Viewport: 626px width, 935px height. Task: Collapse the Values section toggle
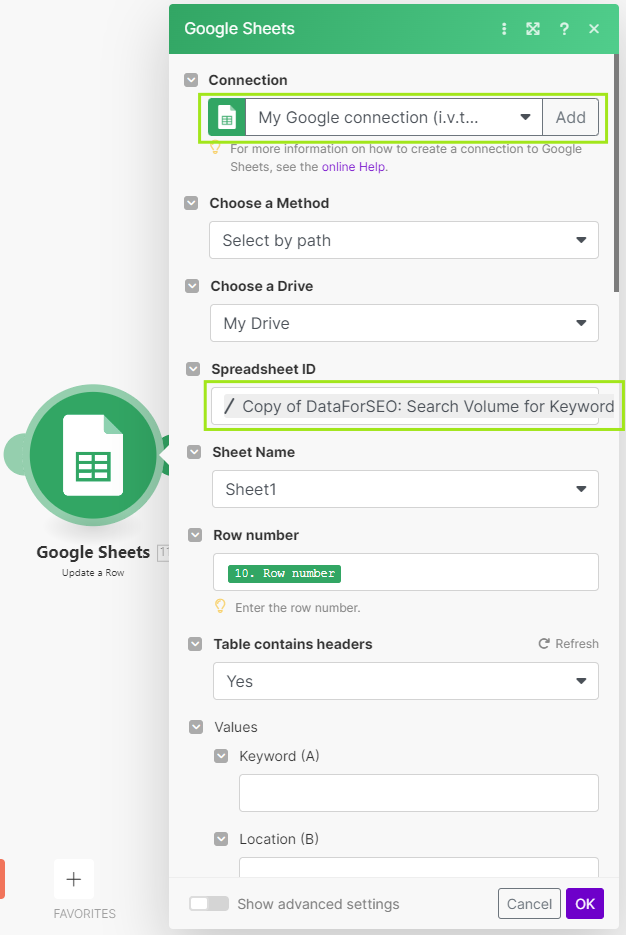tap(196, 727)
